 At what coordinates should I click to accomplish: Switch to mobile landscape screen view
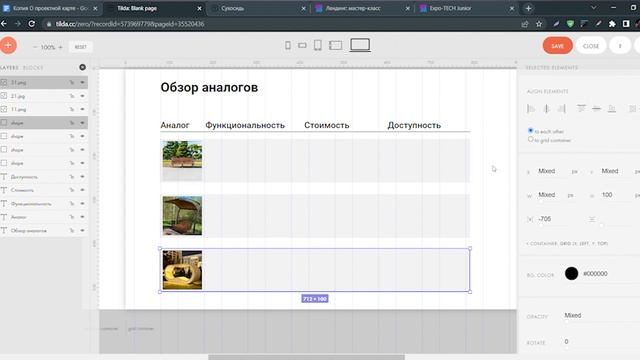pyautogui.click(x=302, y=45)
